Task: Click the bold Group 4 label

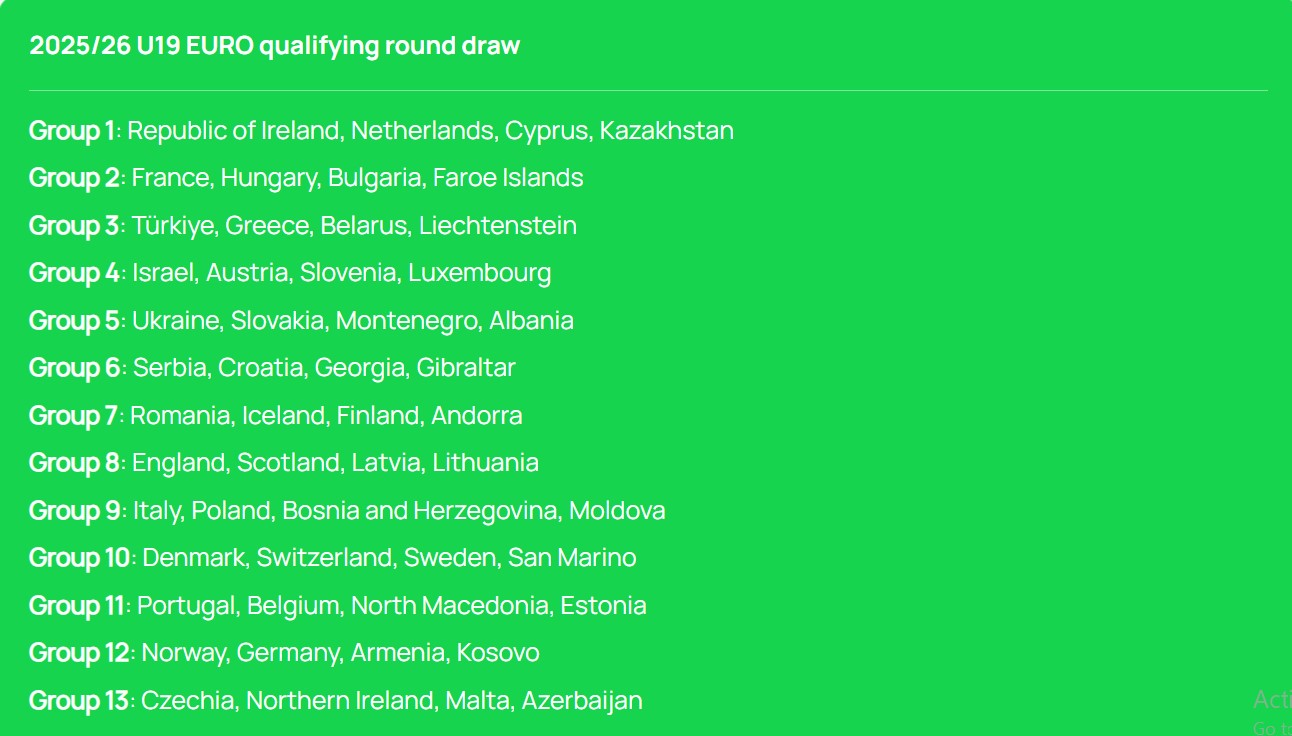Action: coord(74,273)
